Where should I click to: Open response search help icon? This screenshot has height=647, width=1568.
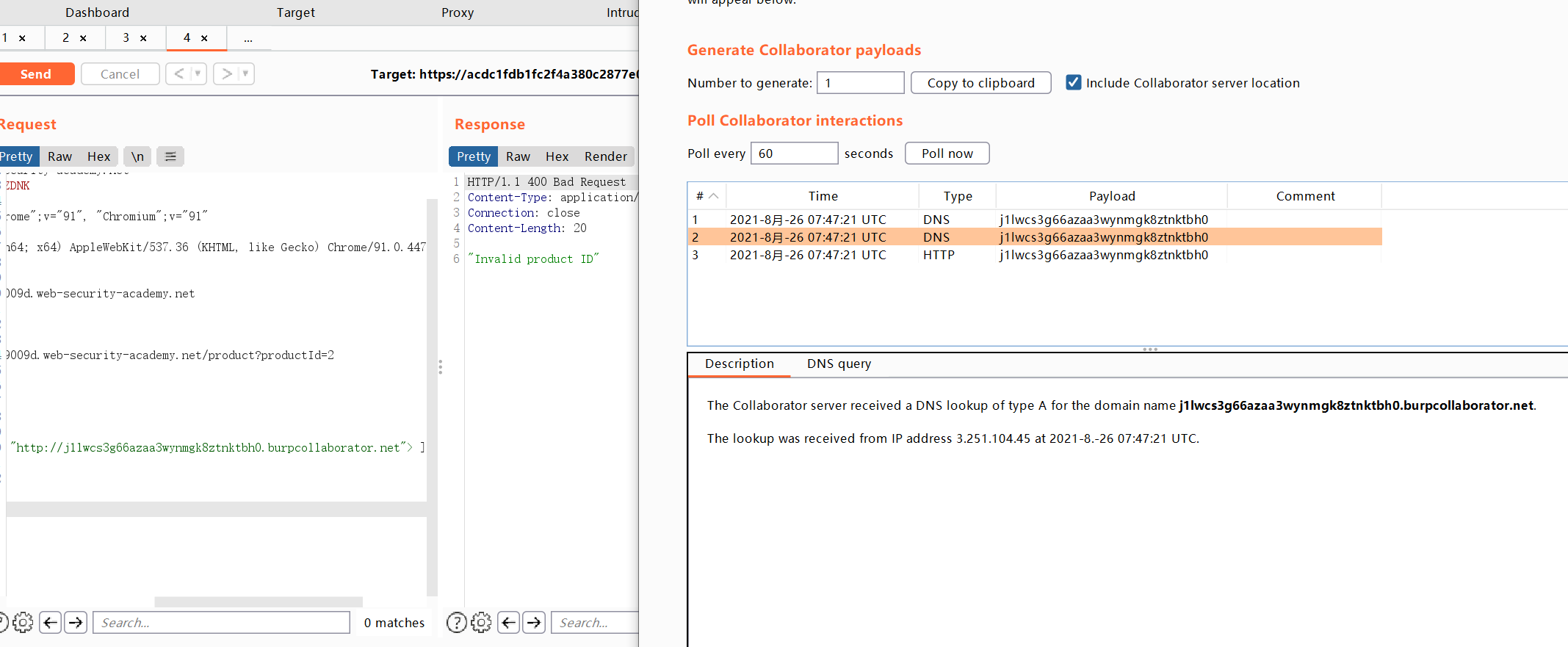[457, 623]
